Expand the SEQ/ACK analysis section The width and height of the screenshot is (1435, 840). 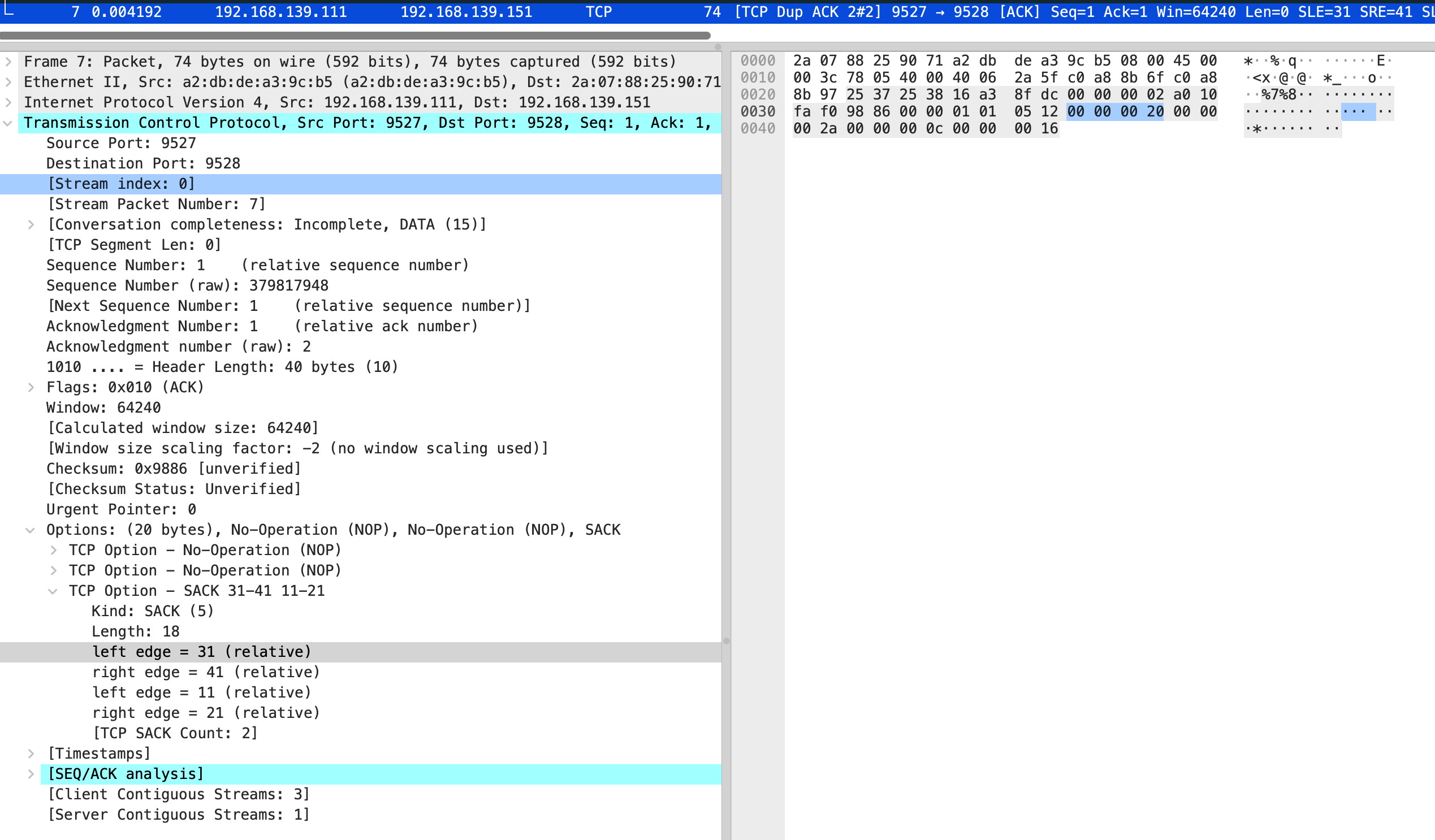tap(31, 774)
